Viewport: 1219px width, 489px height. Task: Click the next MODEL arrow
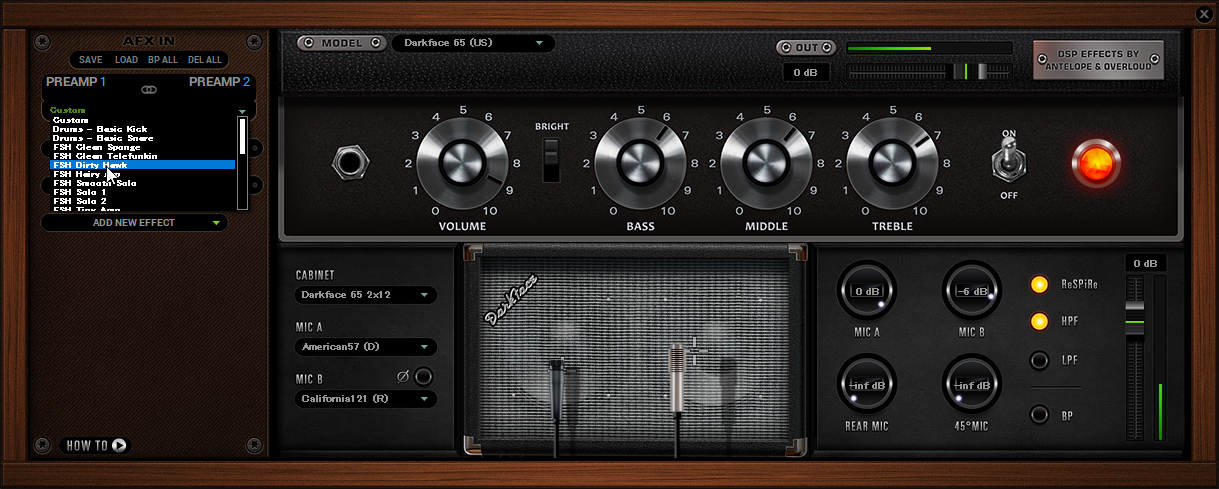tap(376, 44)
